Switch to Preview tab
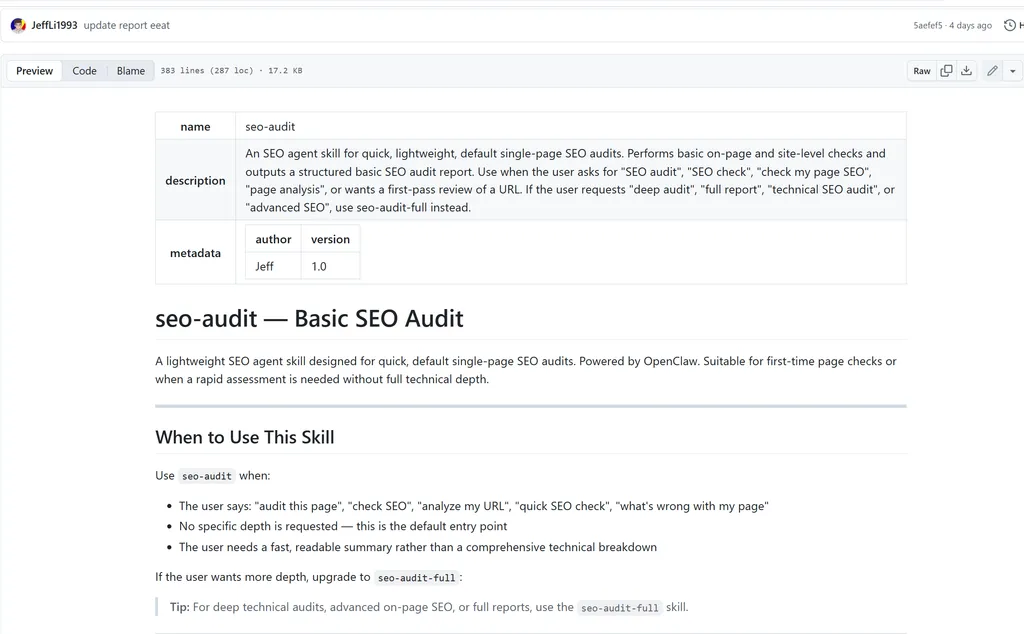 [x=35, y=71]
